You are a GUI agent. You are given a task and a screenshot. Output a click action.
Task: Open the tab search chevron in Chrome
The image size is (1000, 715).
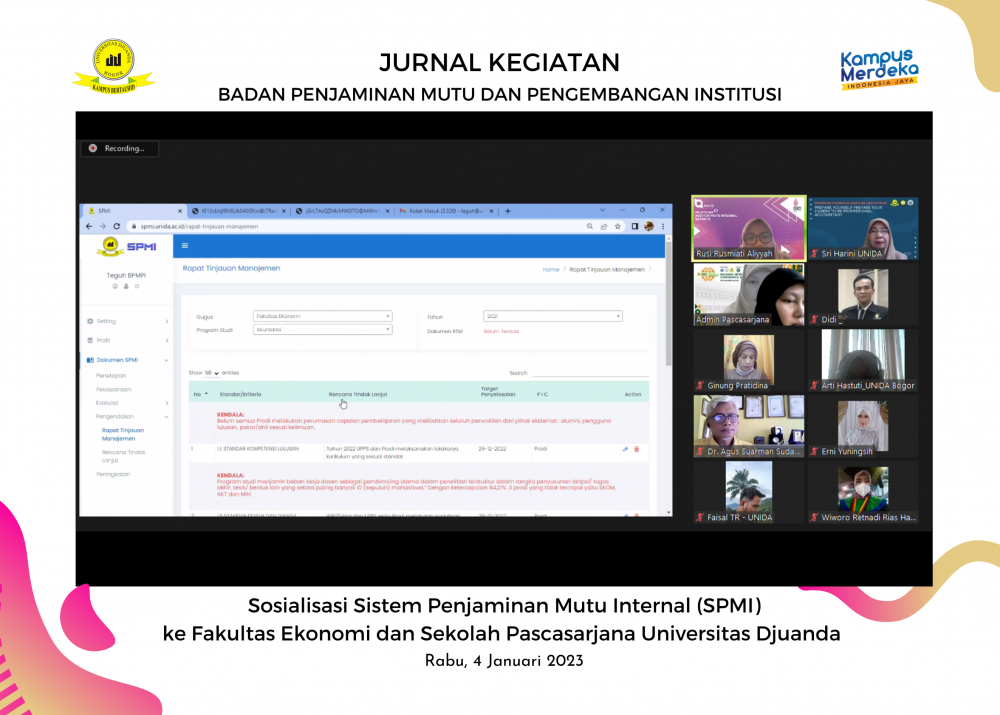(x=602, y=210)
